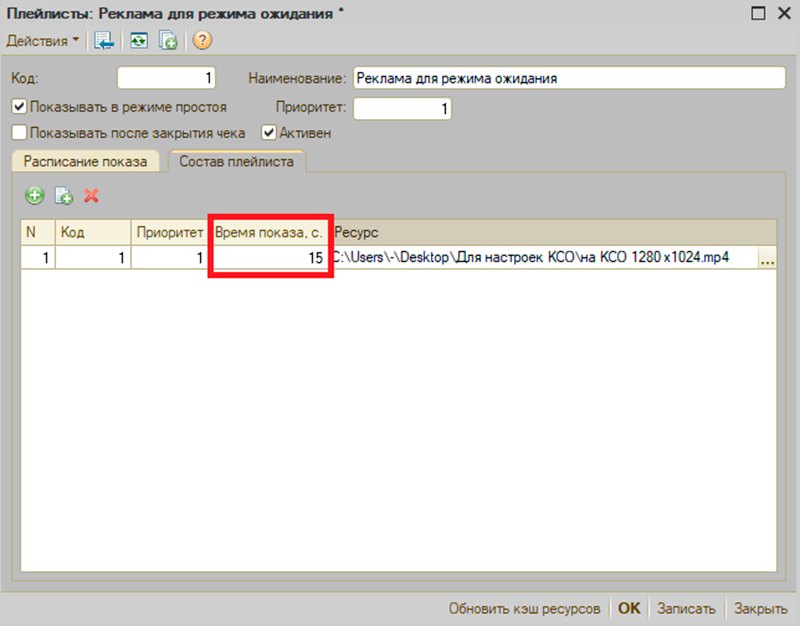The image size is (800, 626).
Task: Click the copy-new-item toolbar icon
Action: [x=168, y=41]
